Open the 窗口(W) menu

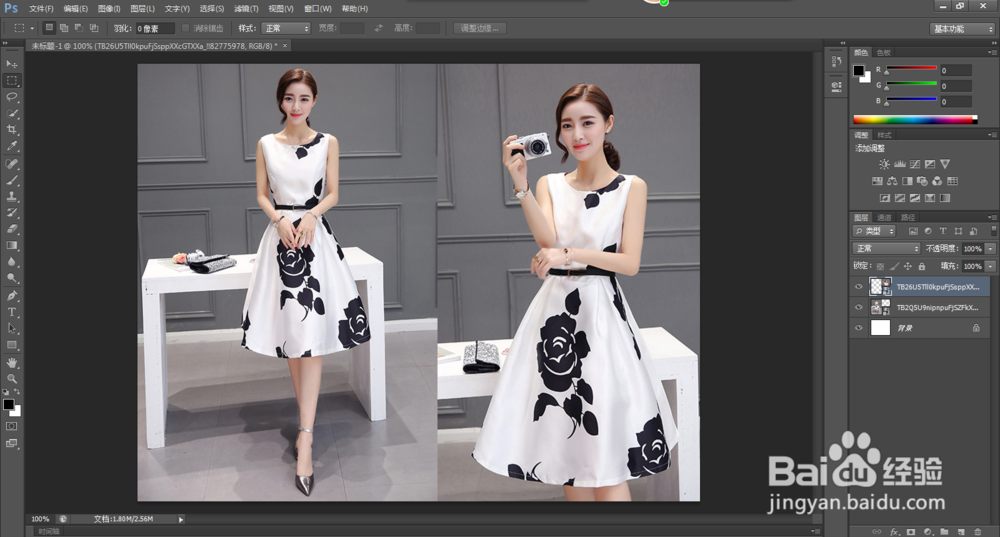318,9
